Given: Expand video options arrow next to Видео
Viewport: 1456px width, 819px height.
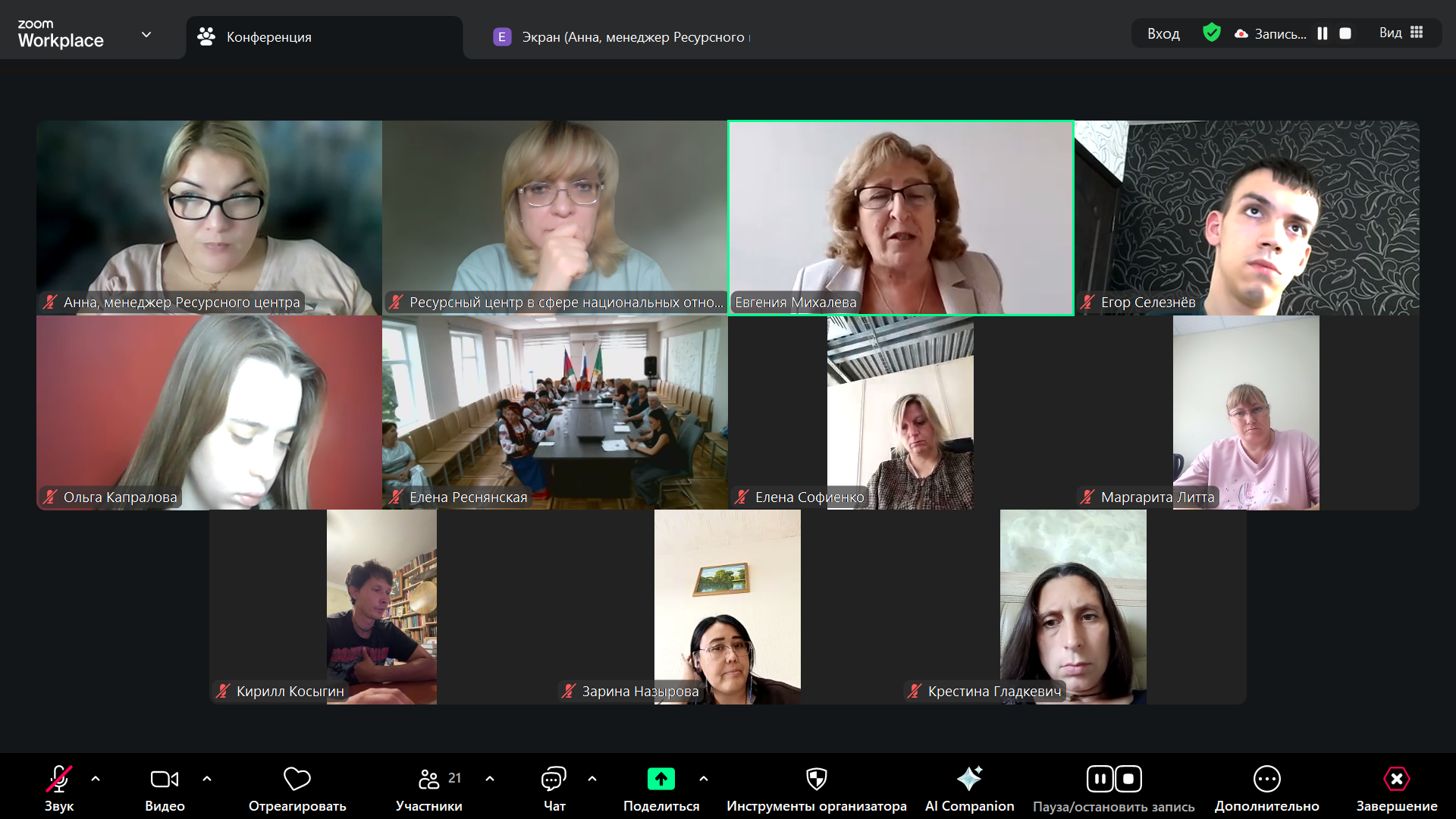Looking at the screenshot, I should [207, 779].
